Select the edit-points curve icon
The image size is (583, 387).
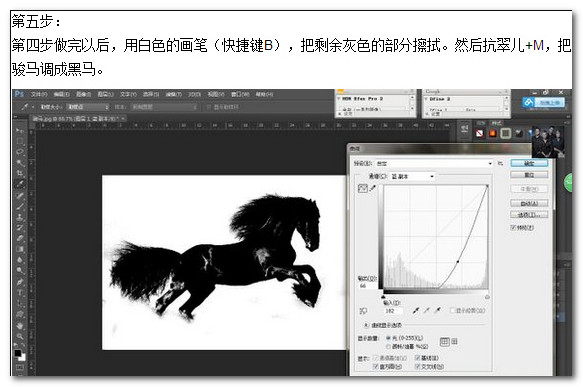(363, 188)
